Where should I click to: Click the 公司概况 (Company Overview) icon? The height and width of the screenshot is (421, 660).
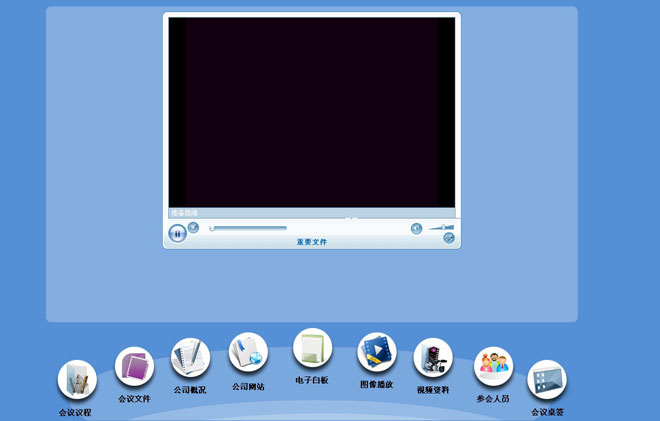tap(190, 358)
